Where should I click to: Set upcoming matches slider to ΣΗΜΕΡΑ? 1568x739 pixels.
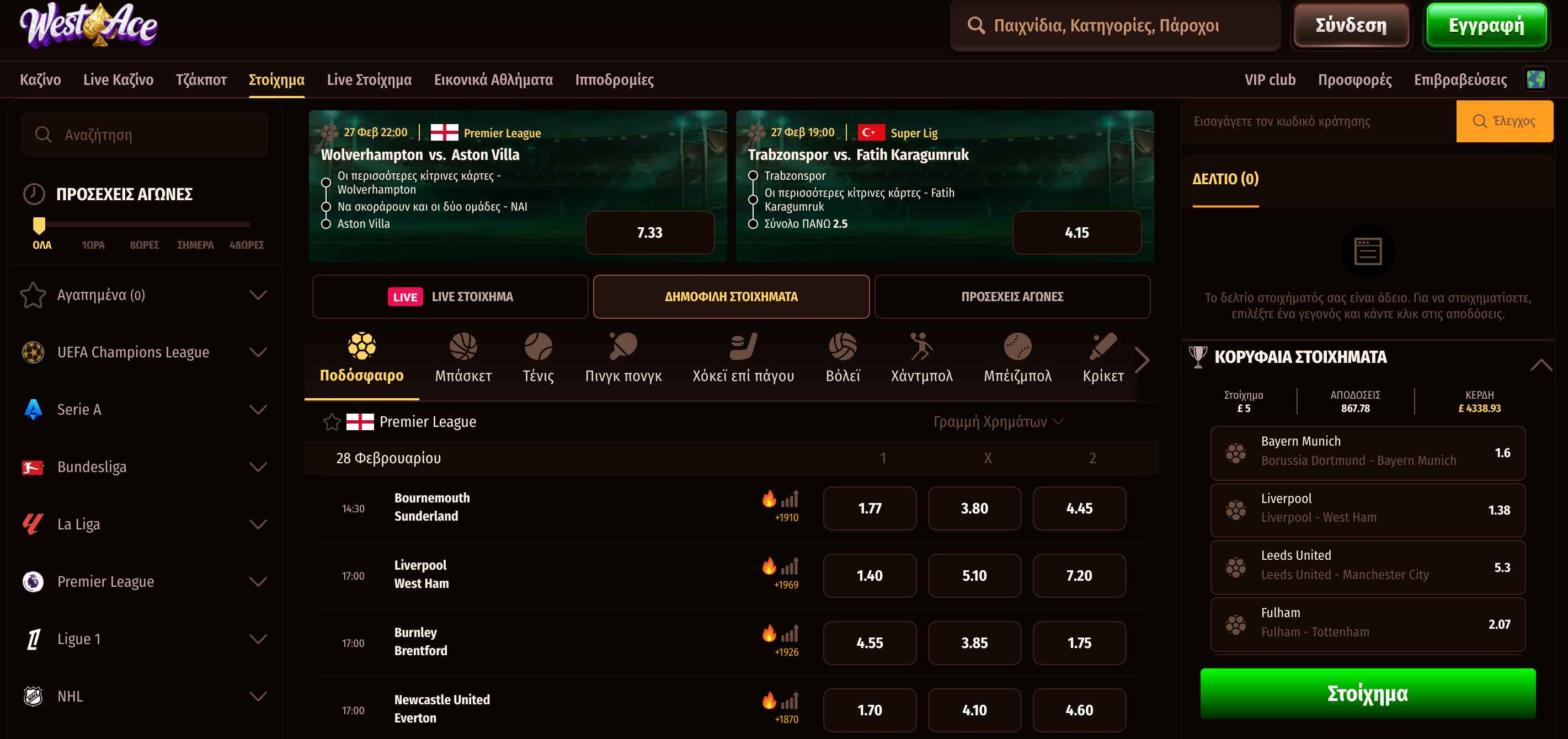coord(195,244)
